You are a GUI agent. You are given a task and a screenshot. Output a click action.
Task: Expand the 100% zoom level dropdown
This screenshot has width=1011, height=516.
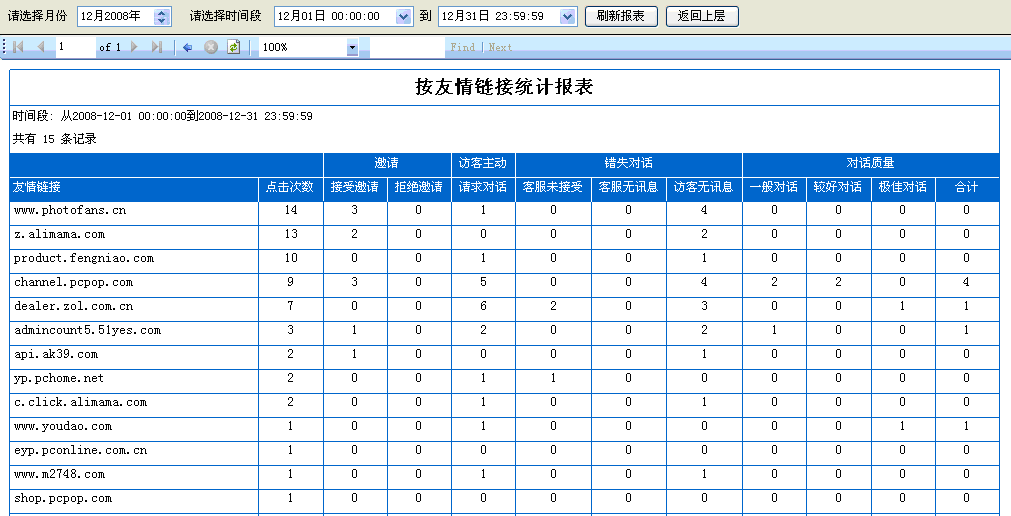pyautogui.click(x=352, y=47)
